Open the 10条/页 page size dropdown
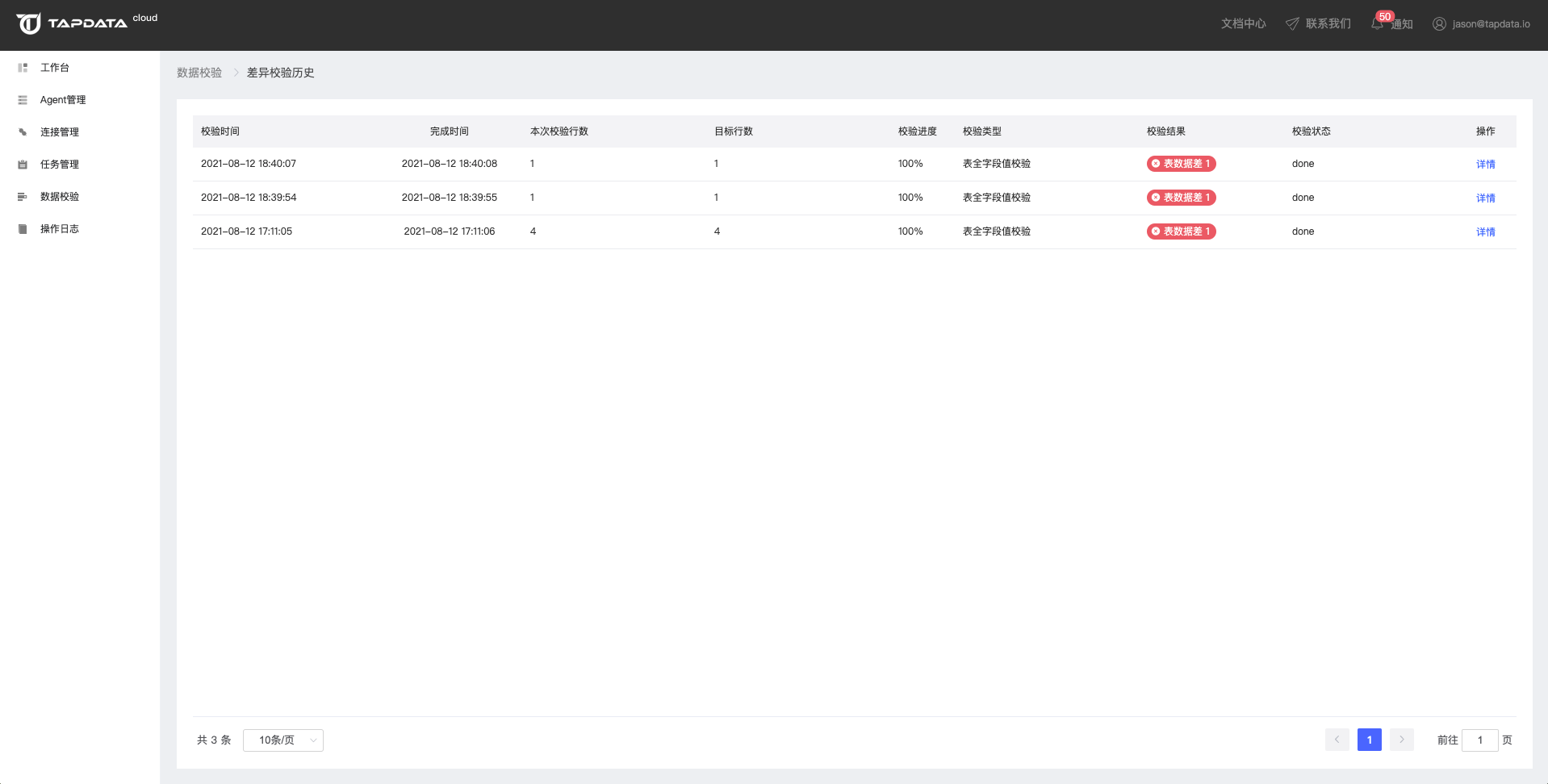The height and width of the screenshot is (784, 1548). point(283,740)
